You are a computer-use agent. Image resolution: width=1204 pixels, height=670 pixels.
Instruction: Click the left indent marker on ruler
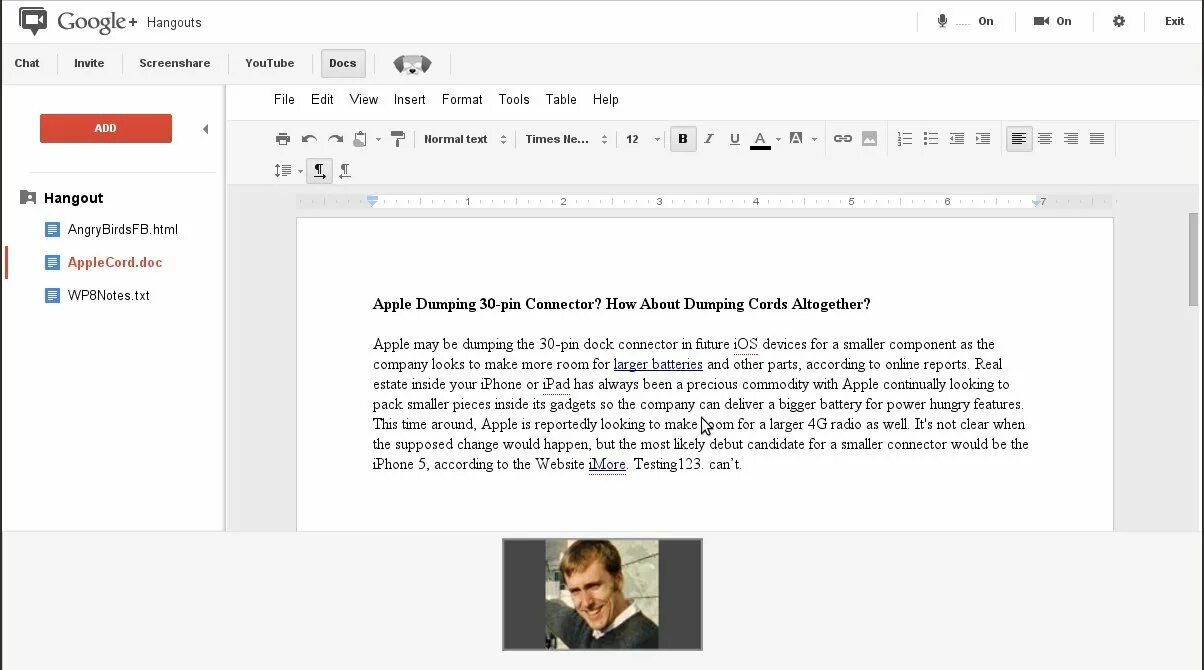pos(372,201)
